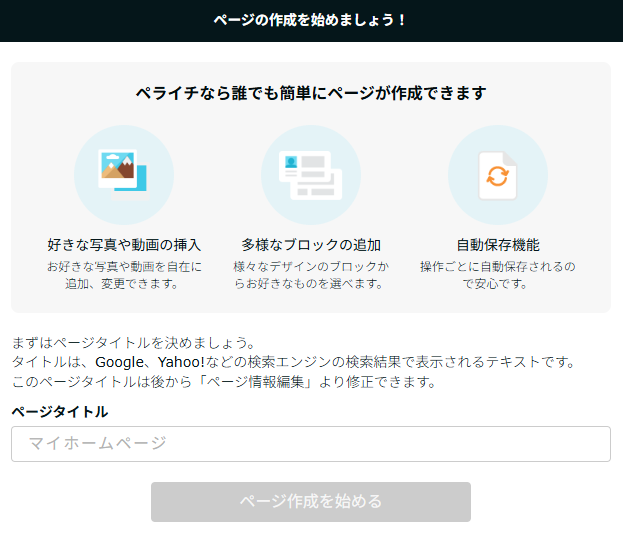
Task: Click the description under photo insertion title
Action: click(x=124, y=275)
